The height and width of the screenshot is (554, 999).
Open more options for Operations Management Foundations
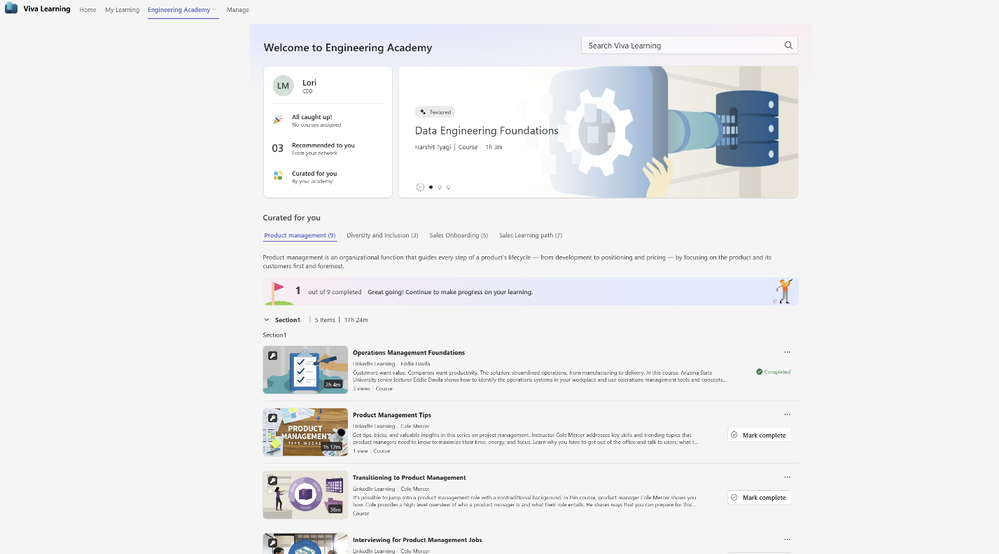coord(787,352)
